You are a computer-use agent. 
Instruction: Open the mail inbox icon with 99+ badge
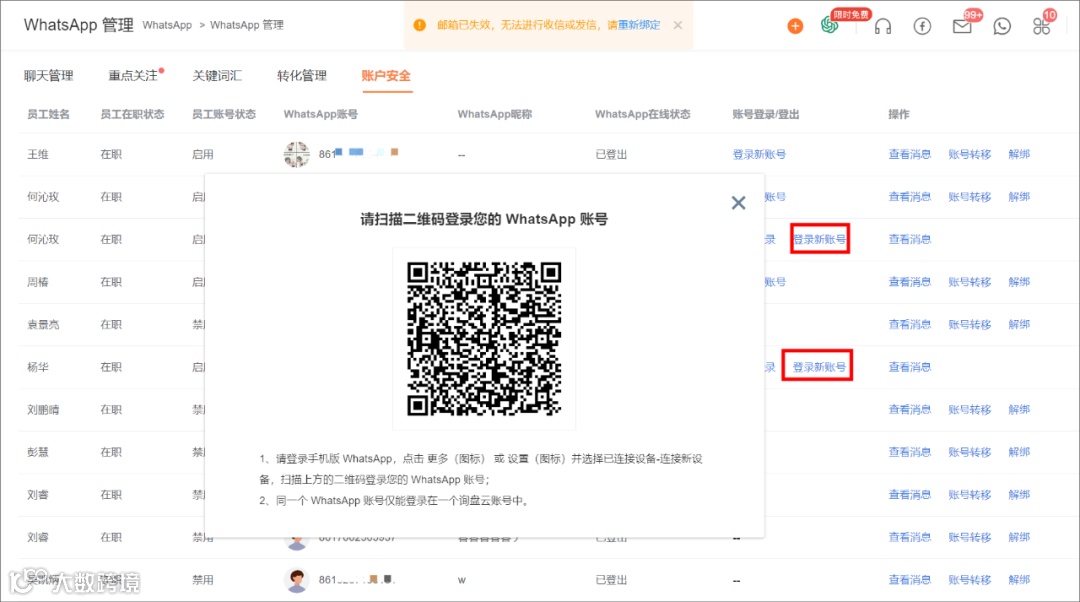[x=962, y=26]
